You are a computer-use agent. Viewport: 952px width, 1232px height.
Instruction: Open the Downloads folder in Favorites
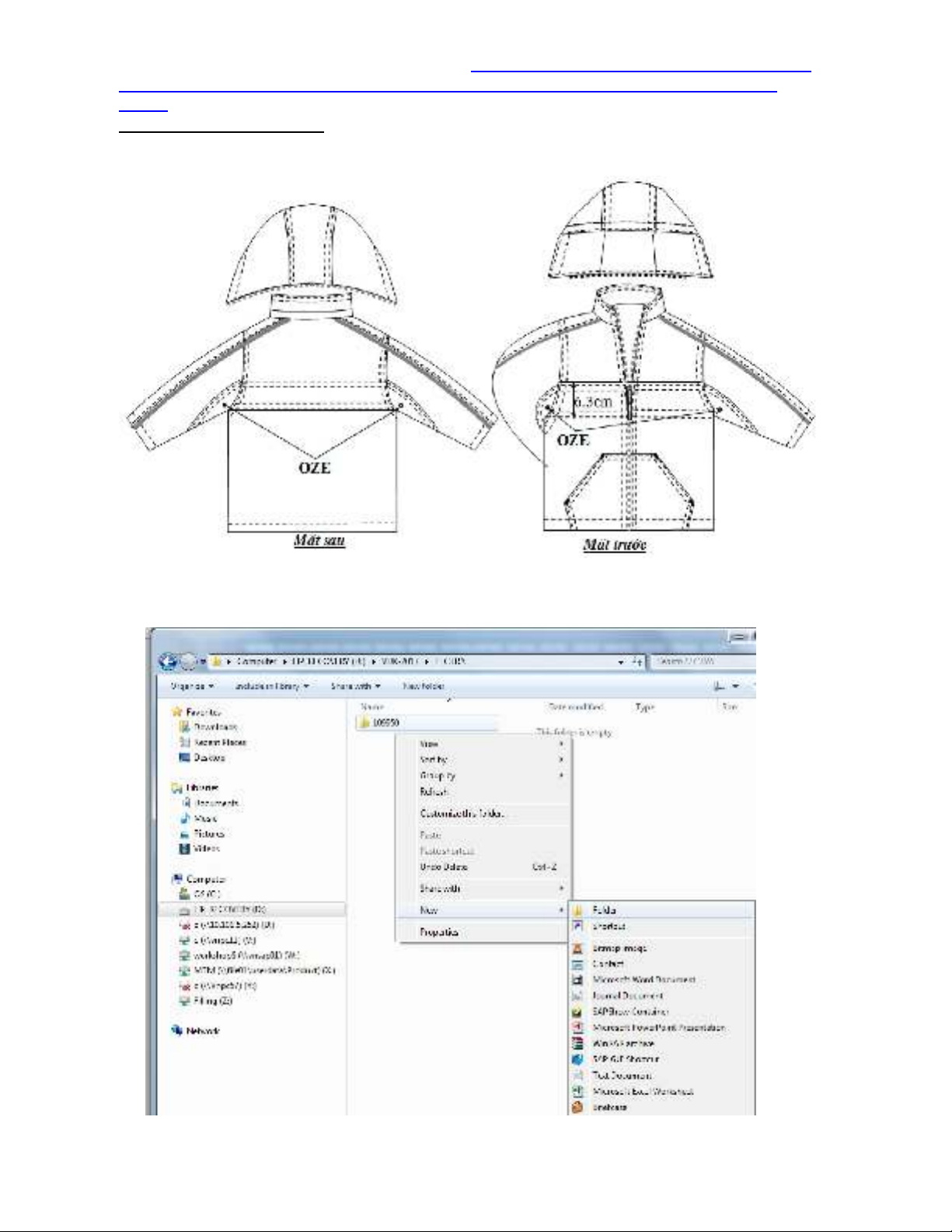[214, 727]
